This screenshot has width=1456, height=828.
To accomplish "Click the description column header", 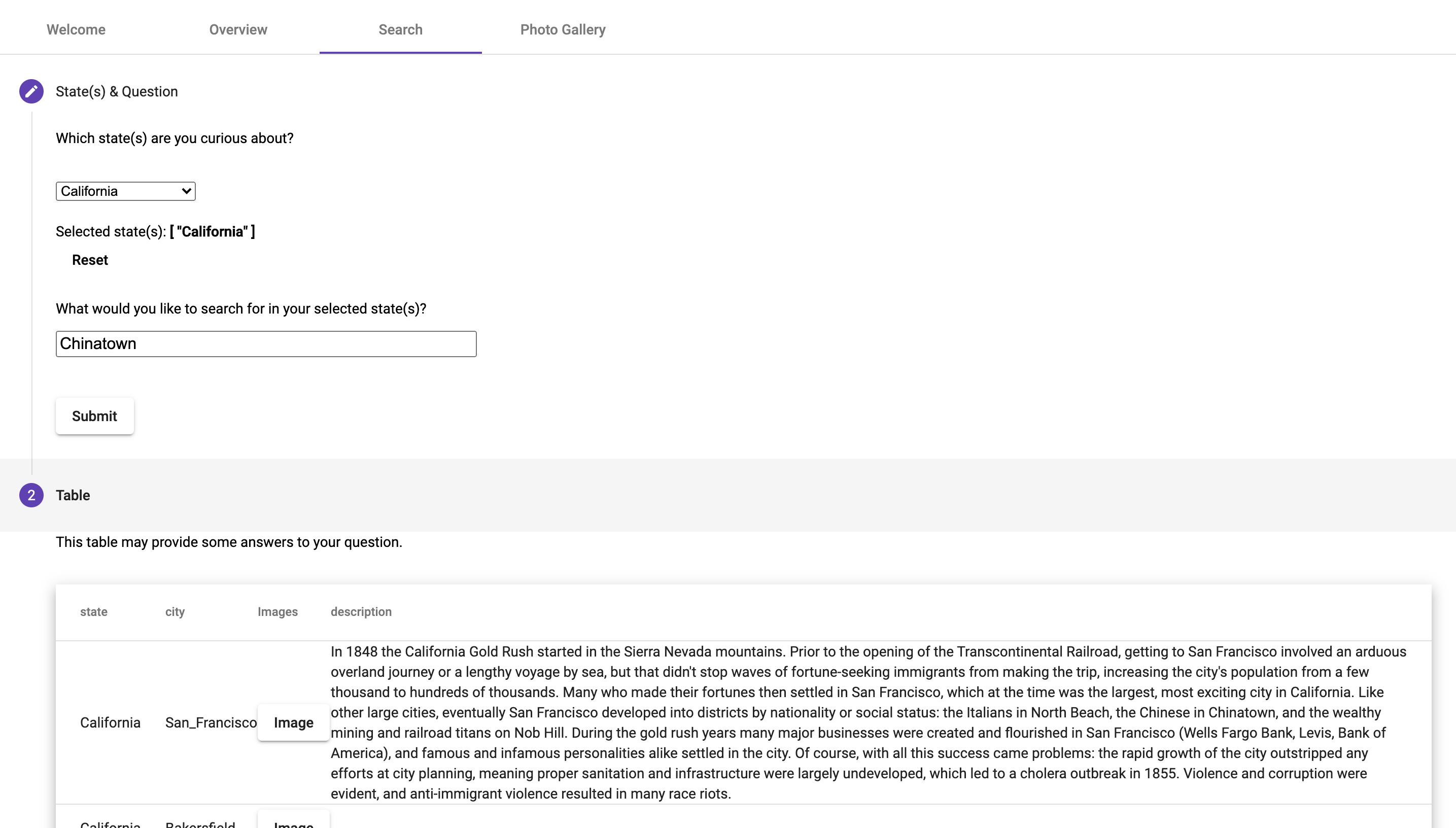I will coord(361,611).
